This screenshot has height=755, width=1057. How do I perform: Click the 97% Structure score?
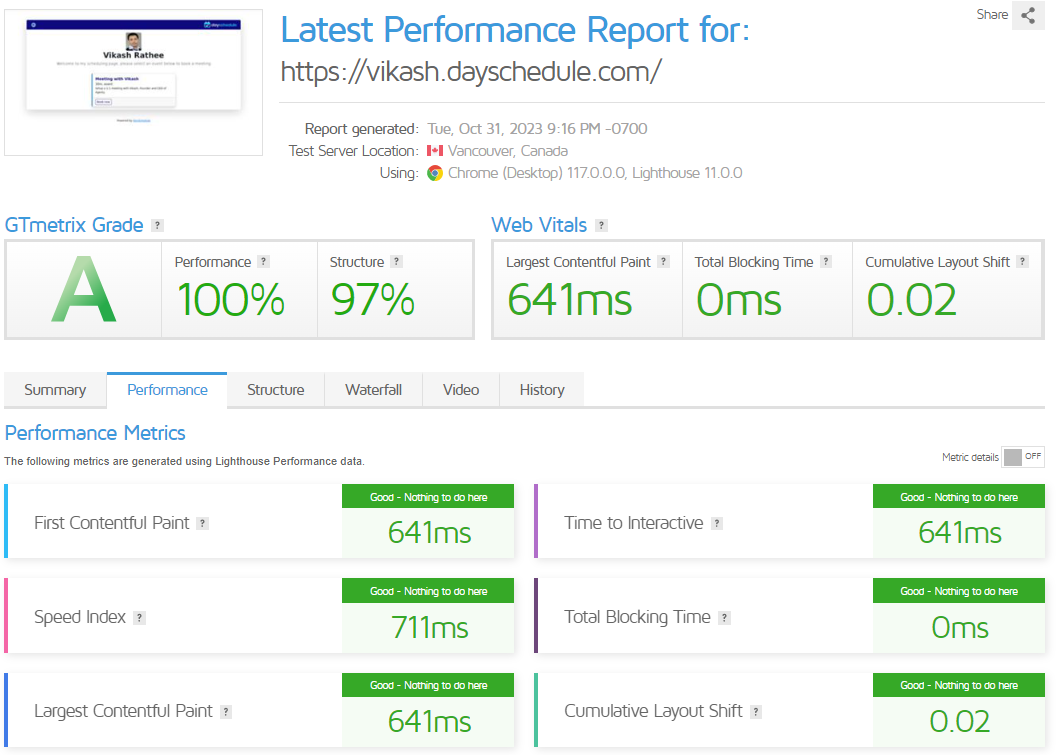coord(373,300)
